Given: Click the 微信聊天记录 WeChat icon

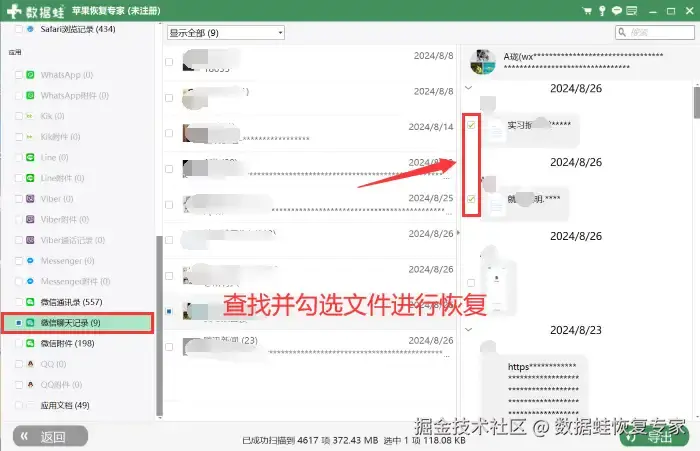Looking at the screenshot, I should (x=30, y=322).
